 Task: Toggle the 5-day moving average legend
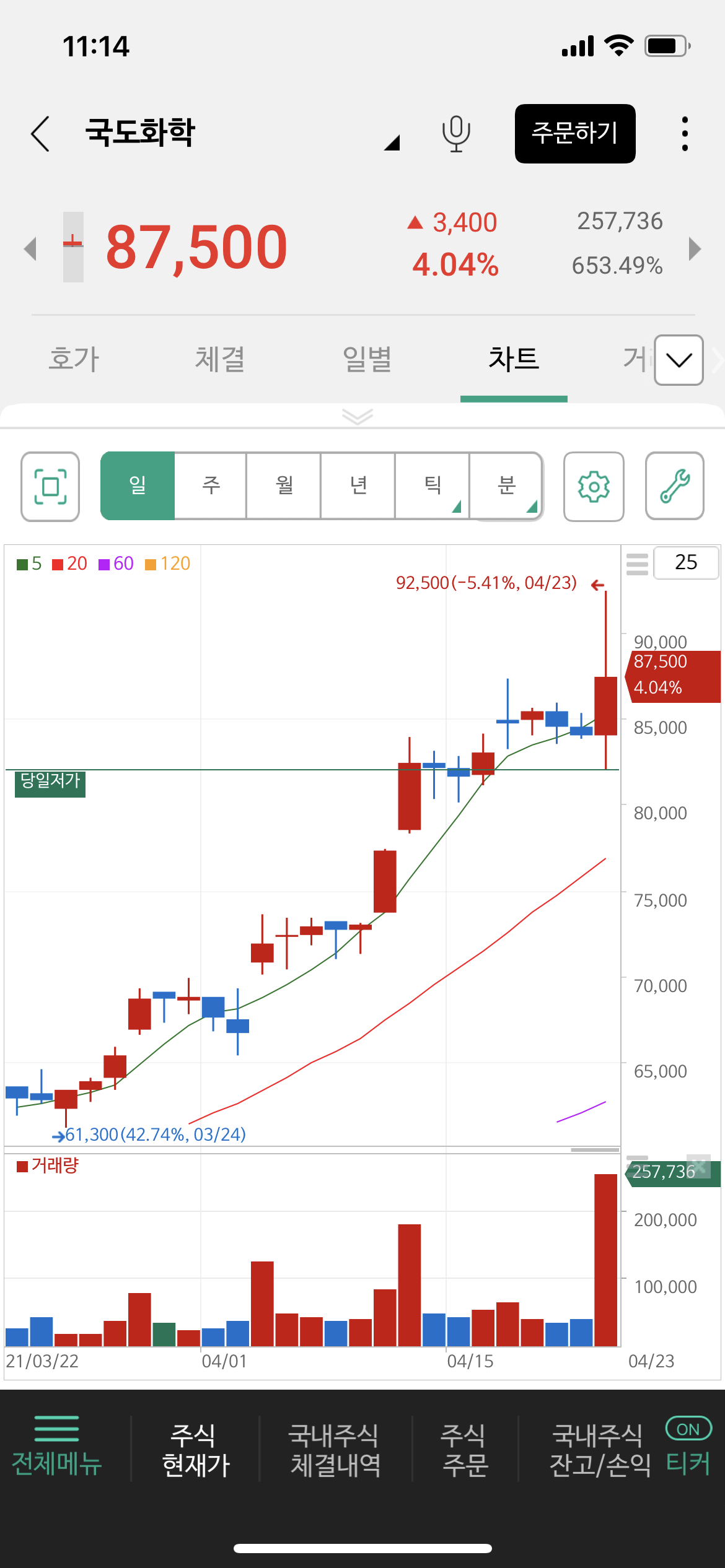point(29,564)
